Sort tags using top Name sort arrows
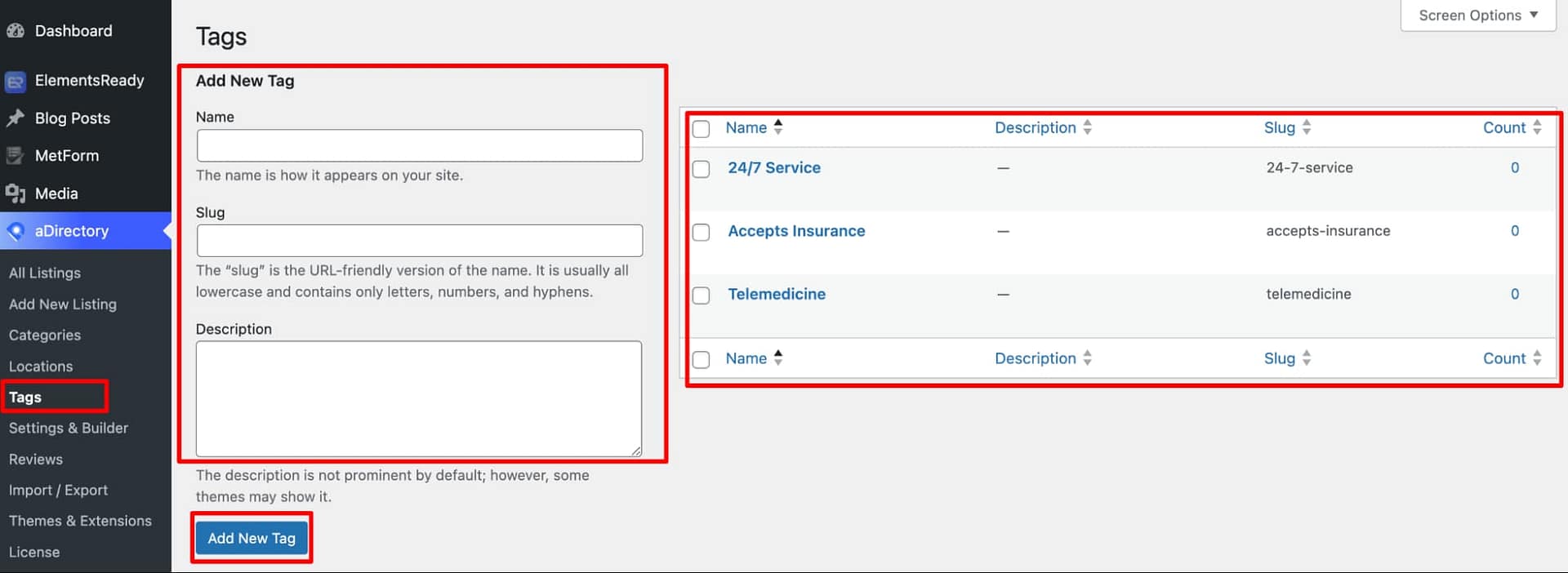This screenshot has width=1568, height=573. tap(777, 127)
